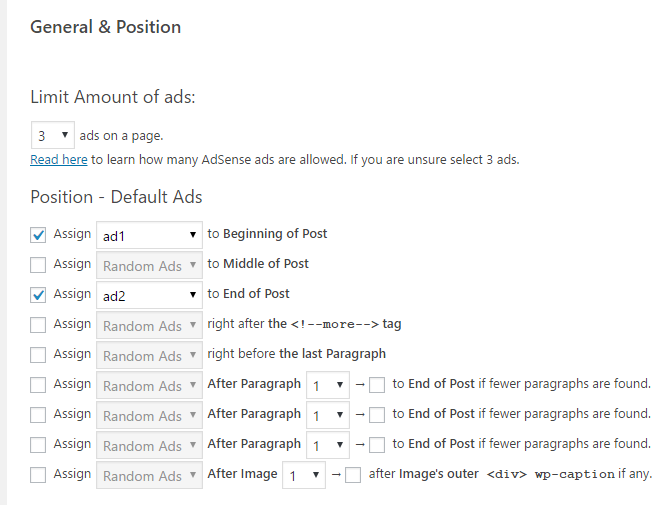The width and height of the screenshot is (672, 505).
Task: Open the third After Paragraph number dropdown
Action: point(328,445)
